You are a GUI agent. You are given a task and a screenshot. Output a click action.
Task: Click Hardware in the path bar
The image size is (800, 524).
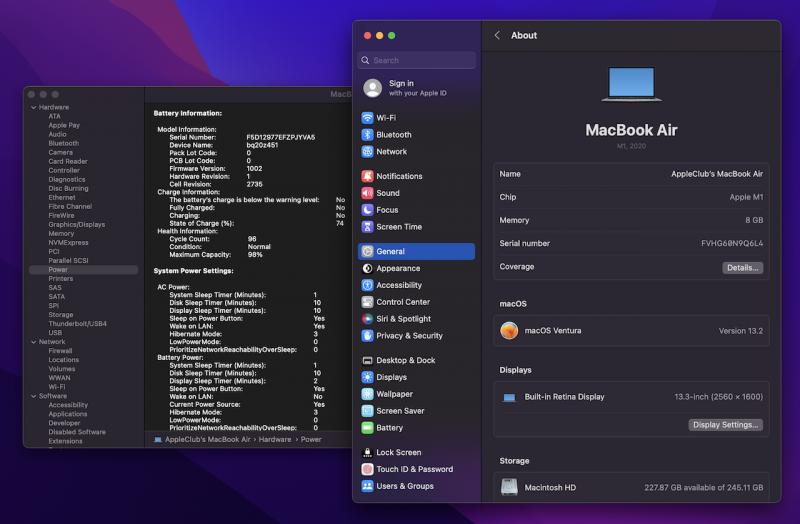[x=274, y=439]
